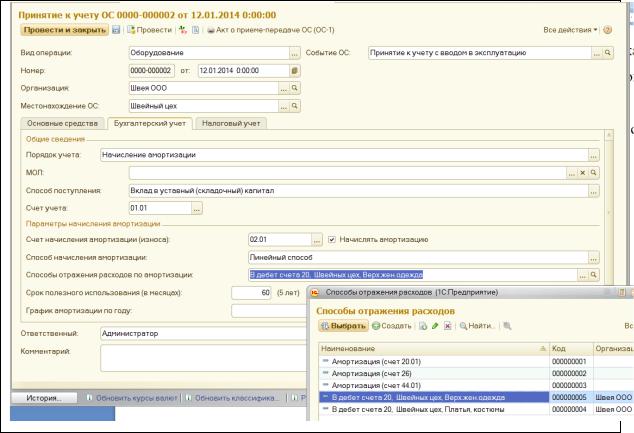Click mark-for-deletion icon in selection window

click(x=448, y=326)
